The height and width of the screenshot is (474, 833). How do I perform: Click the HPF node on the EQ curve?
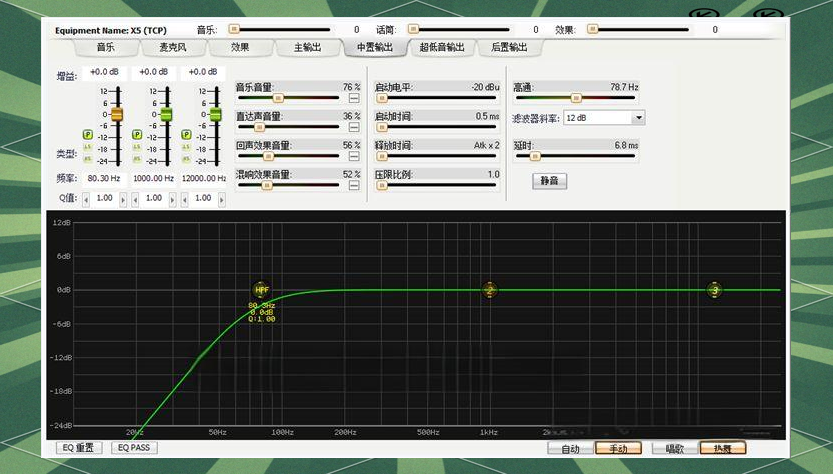[x=261, y=290]
